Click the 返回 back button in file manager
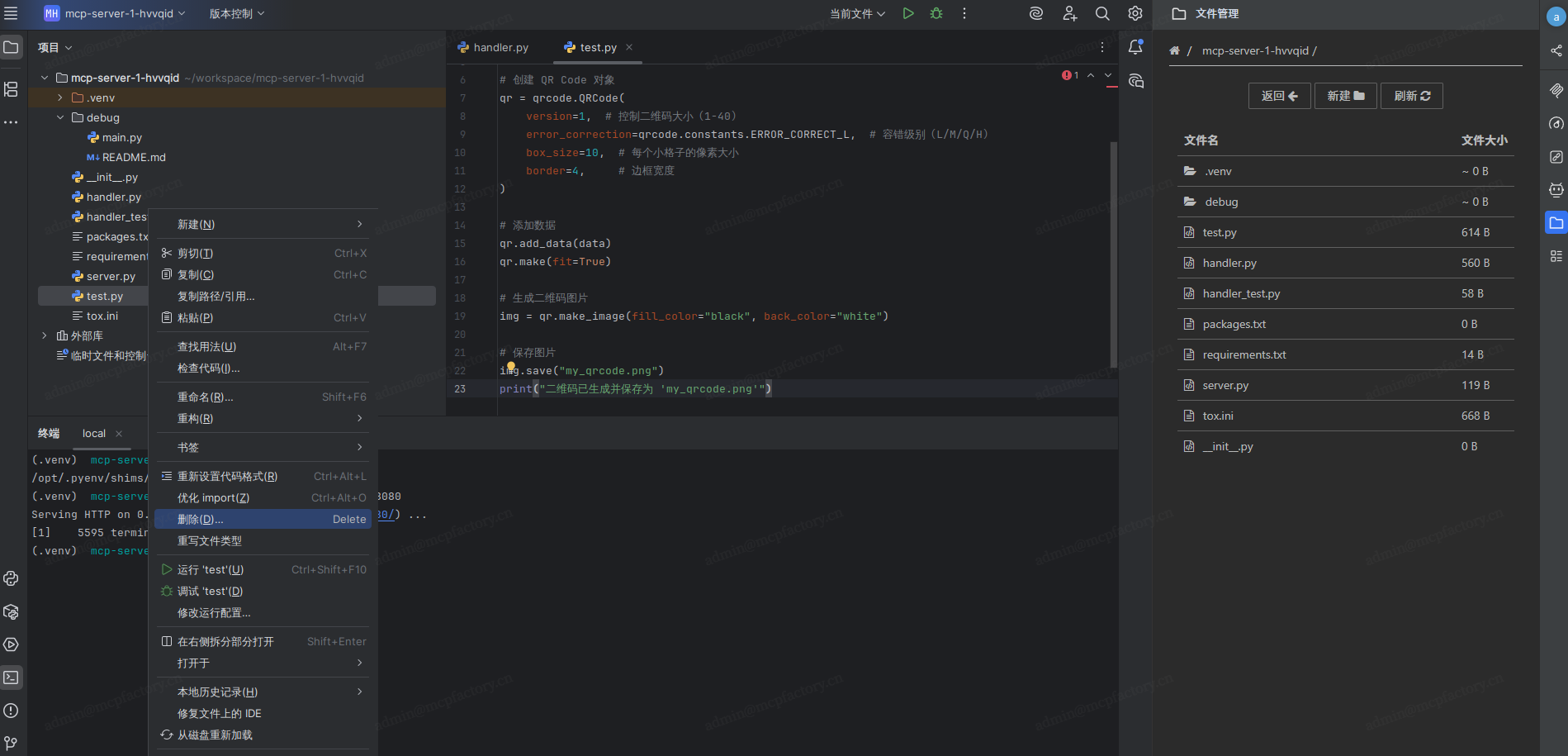Viewport: 1568px width, 756px height. click(x=1279, y=96)
